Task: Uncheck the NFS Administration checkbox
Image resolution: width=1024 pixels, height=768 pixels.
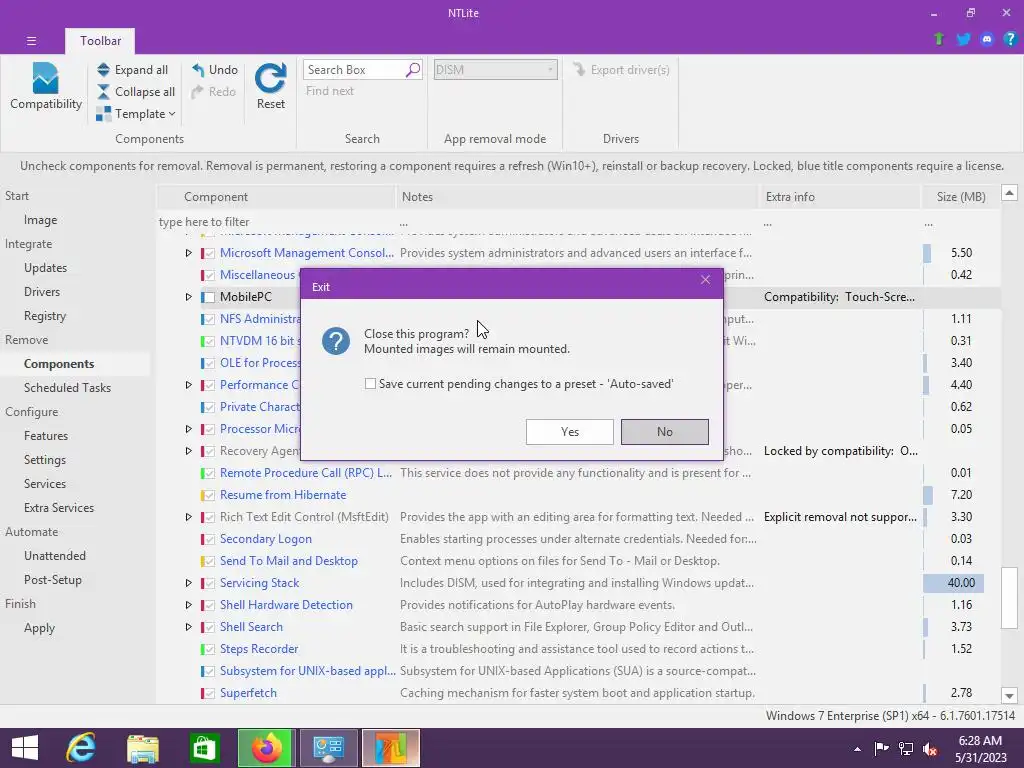Action: (209, 319)
